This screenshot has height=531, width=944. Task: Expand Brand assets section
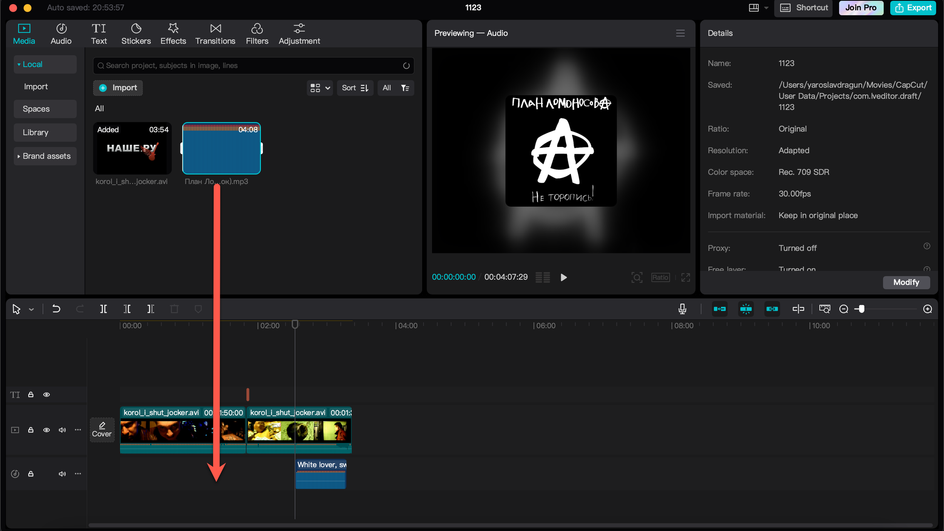click(x=45, y=156)
